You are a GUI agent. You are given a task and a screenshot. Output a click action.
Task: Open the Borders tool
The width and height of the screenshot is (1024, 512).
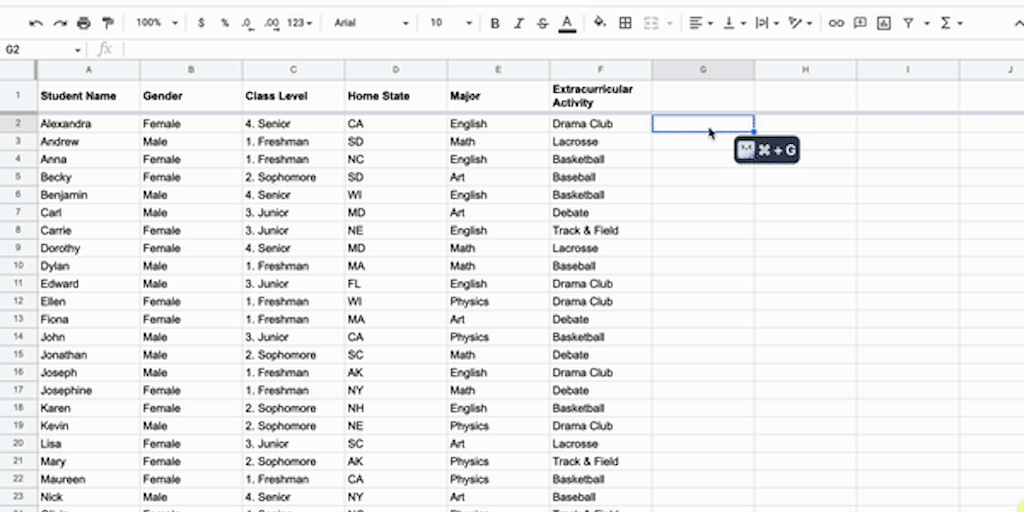625,23
